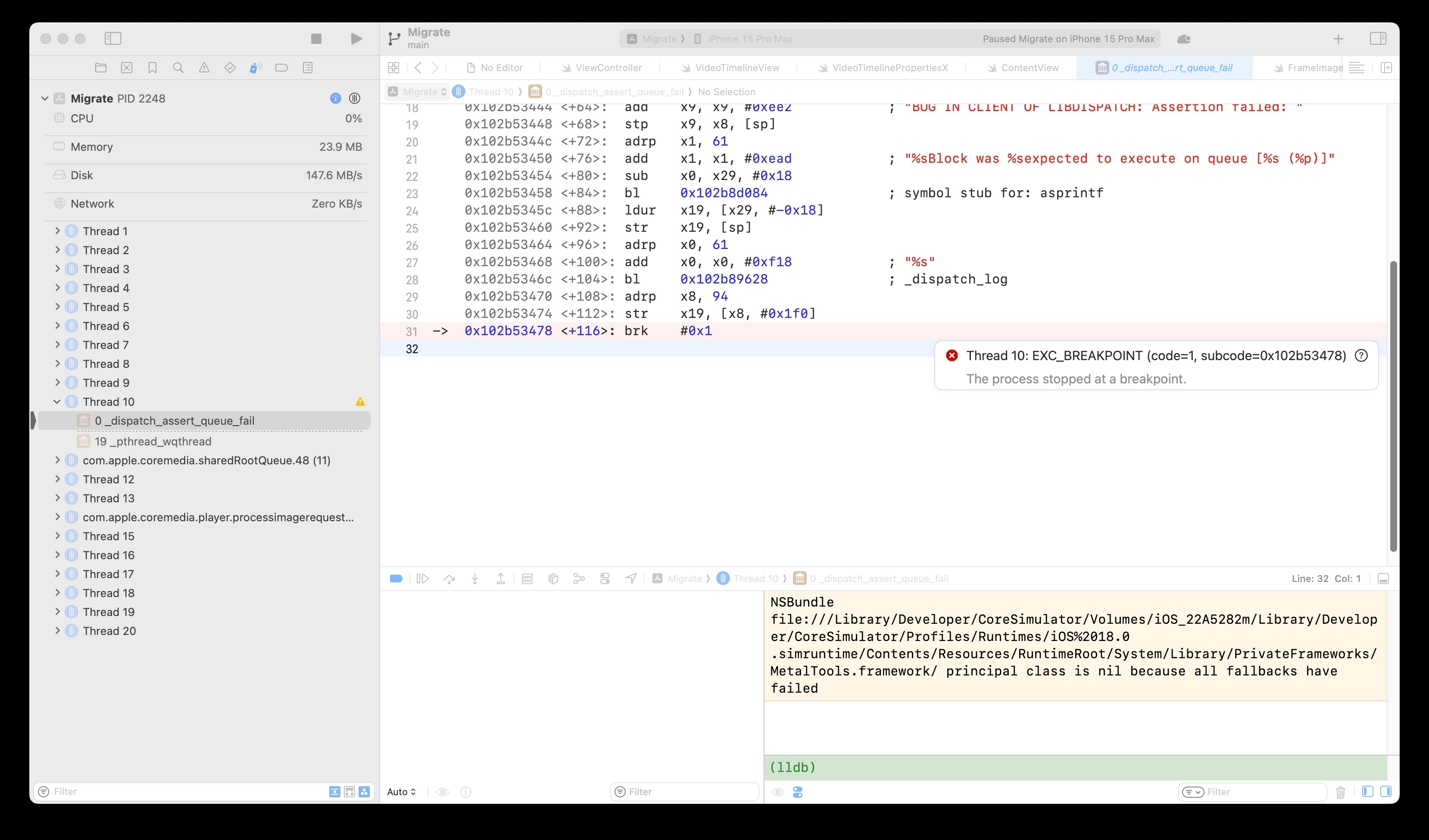This screenshot has height=840, width=1429.
Task: Stop the running Migrate app
Action: click(x=316, y=38)
